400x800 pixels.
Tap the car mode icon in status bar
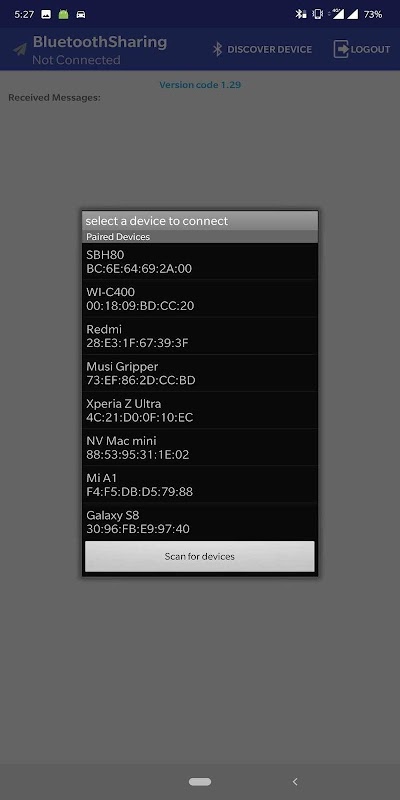click(x=81, y=14)
